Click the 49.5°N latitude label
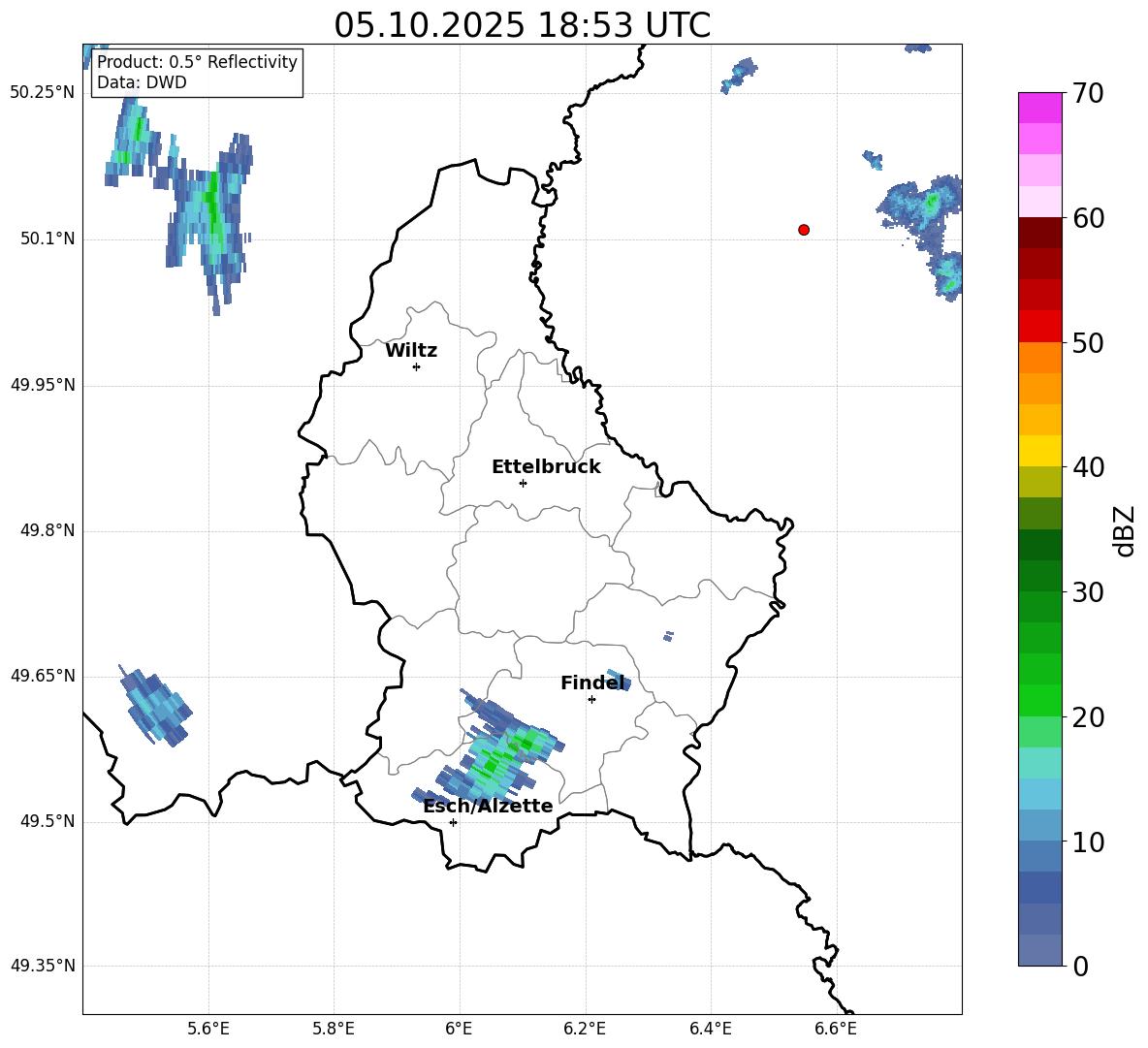 [x=48, y=822]
